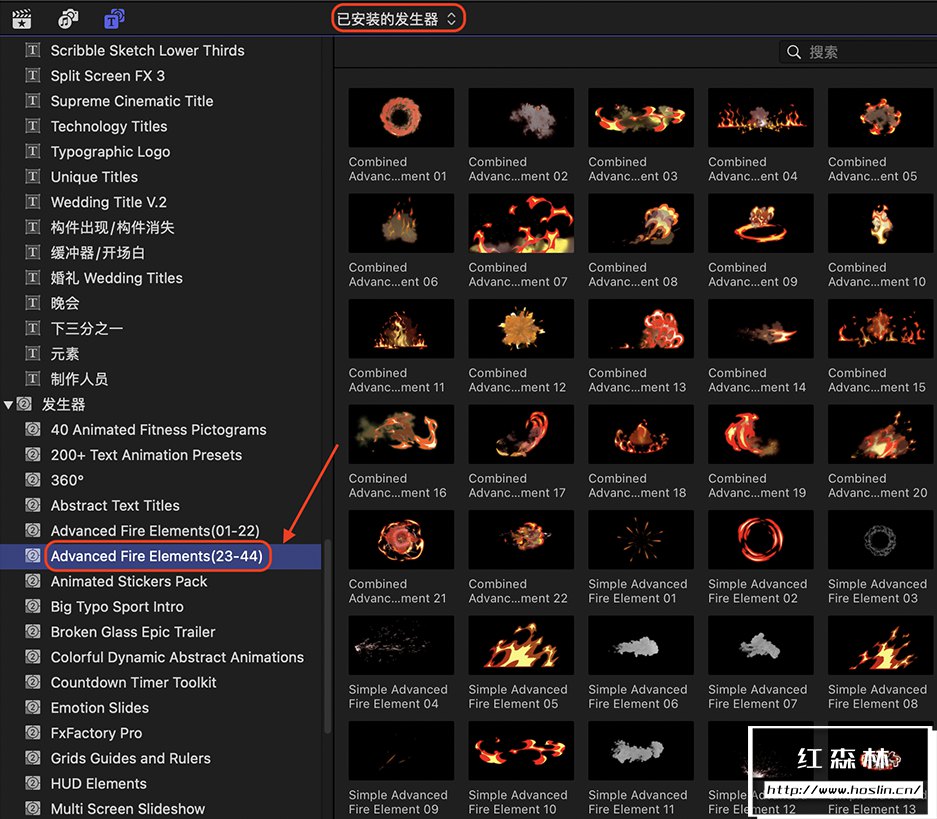This screenshot has width=937, height=819.
Task: Click generator icon beside Big Typo Sport Intro
Action: pyautogui.click(x=33, y=606)
